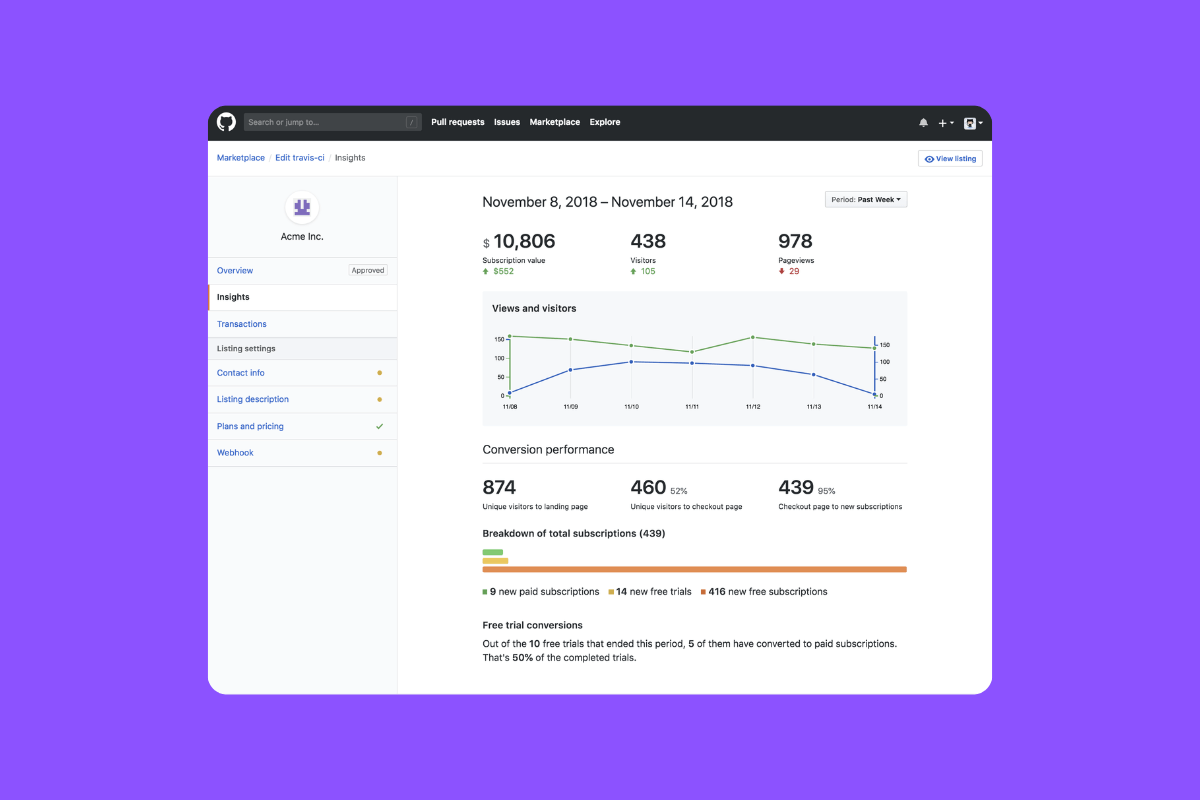The height and width of the screenshot is (800, 1200).
Task: Click the plus icon to create new
Action: 942,122
